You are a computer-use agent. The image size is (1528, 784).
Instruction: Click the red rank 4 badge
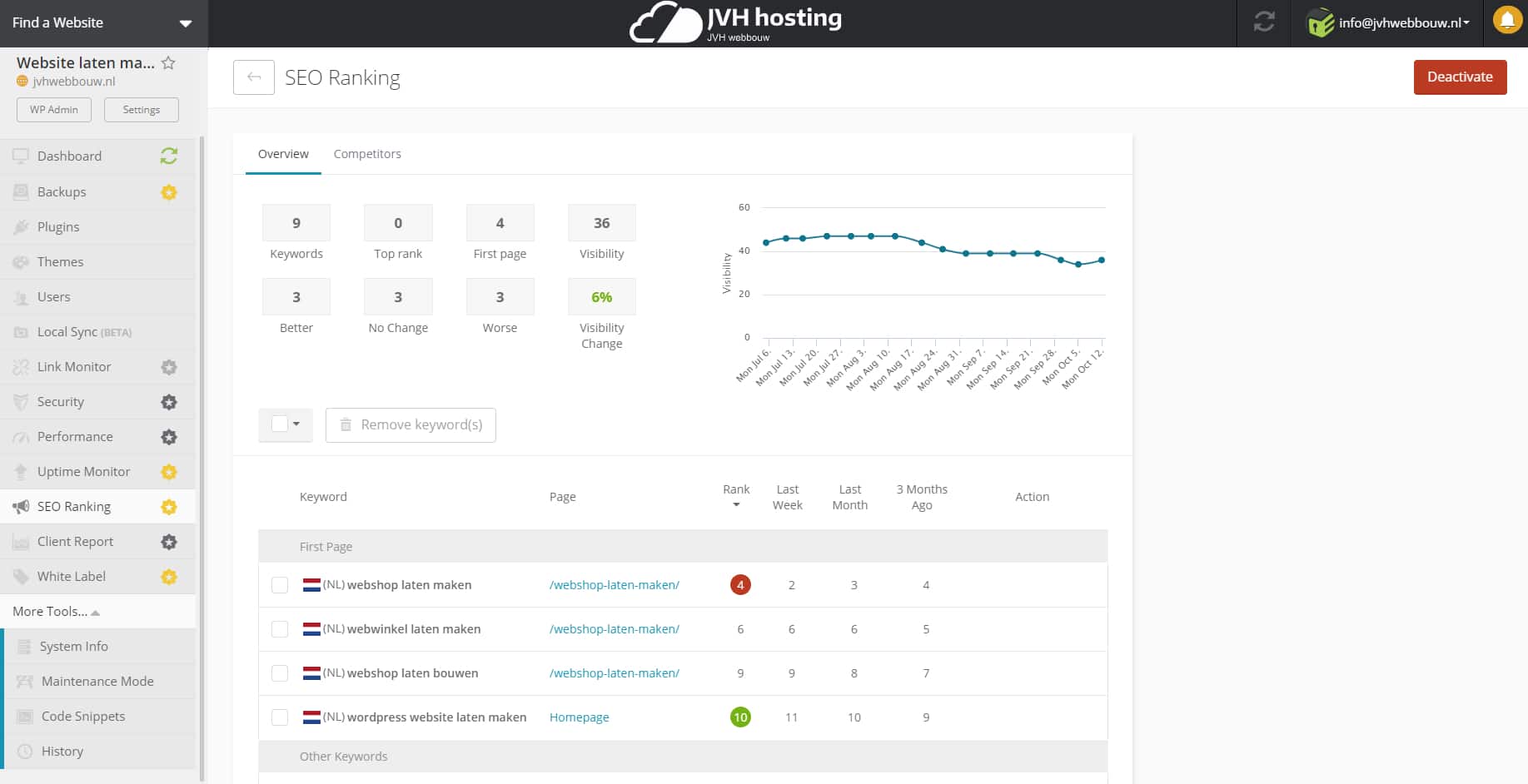pyautogui.click(x=740, y=585)
